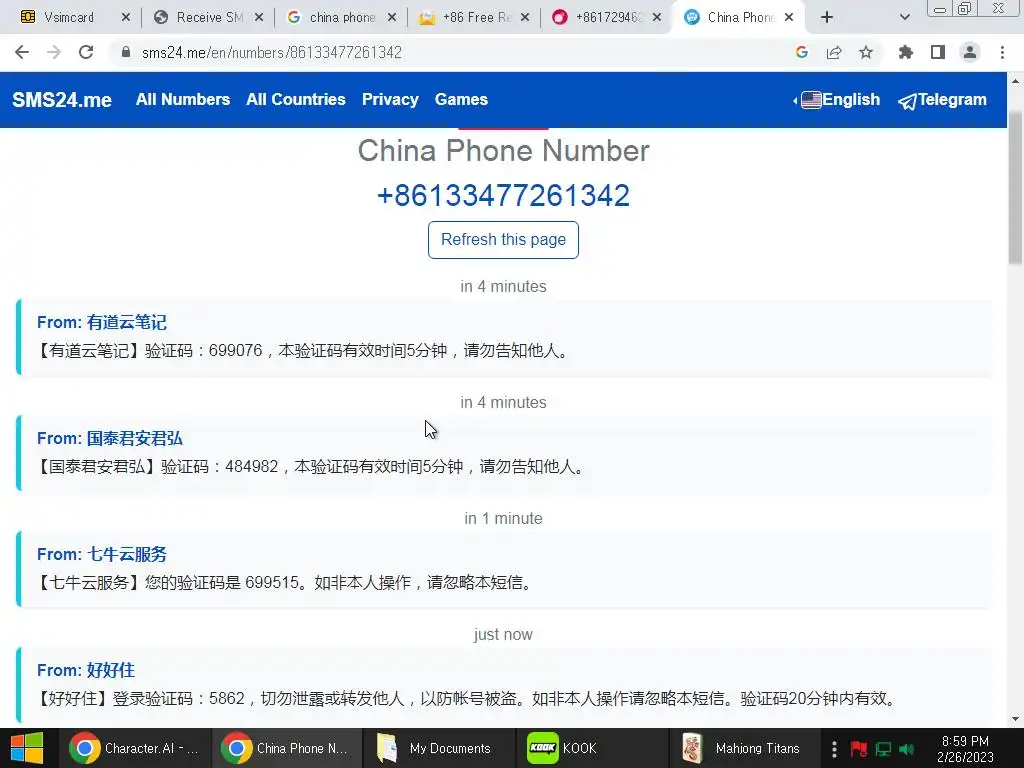
Task: Go back to previous page
Action: point(22,52)
